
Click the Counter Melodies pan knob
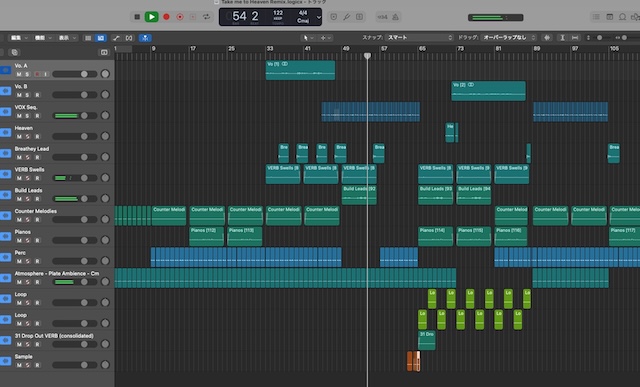click(105, 219)
